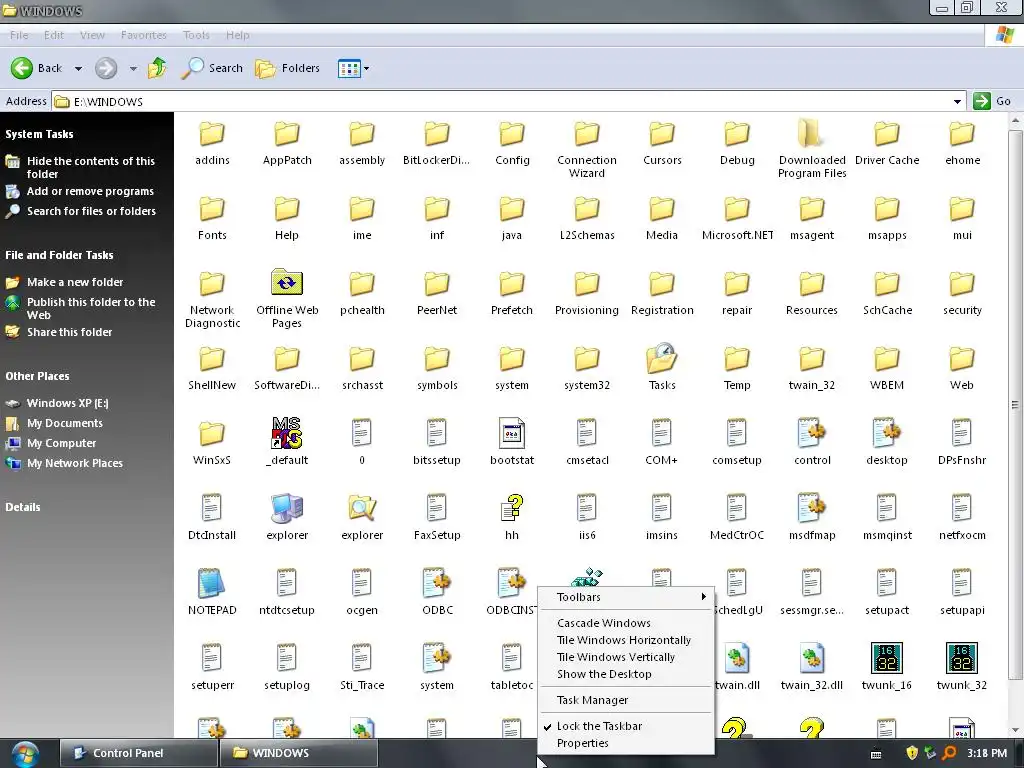
Task: Click the security shield tray icon
Action: coord(912,753)
